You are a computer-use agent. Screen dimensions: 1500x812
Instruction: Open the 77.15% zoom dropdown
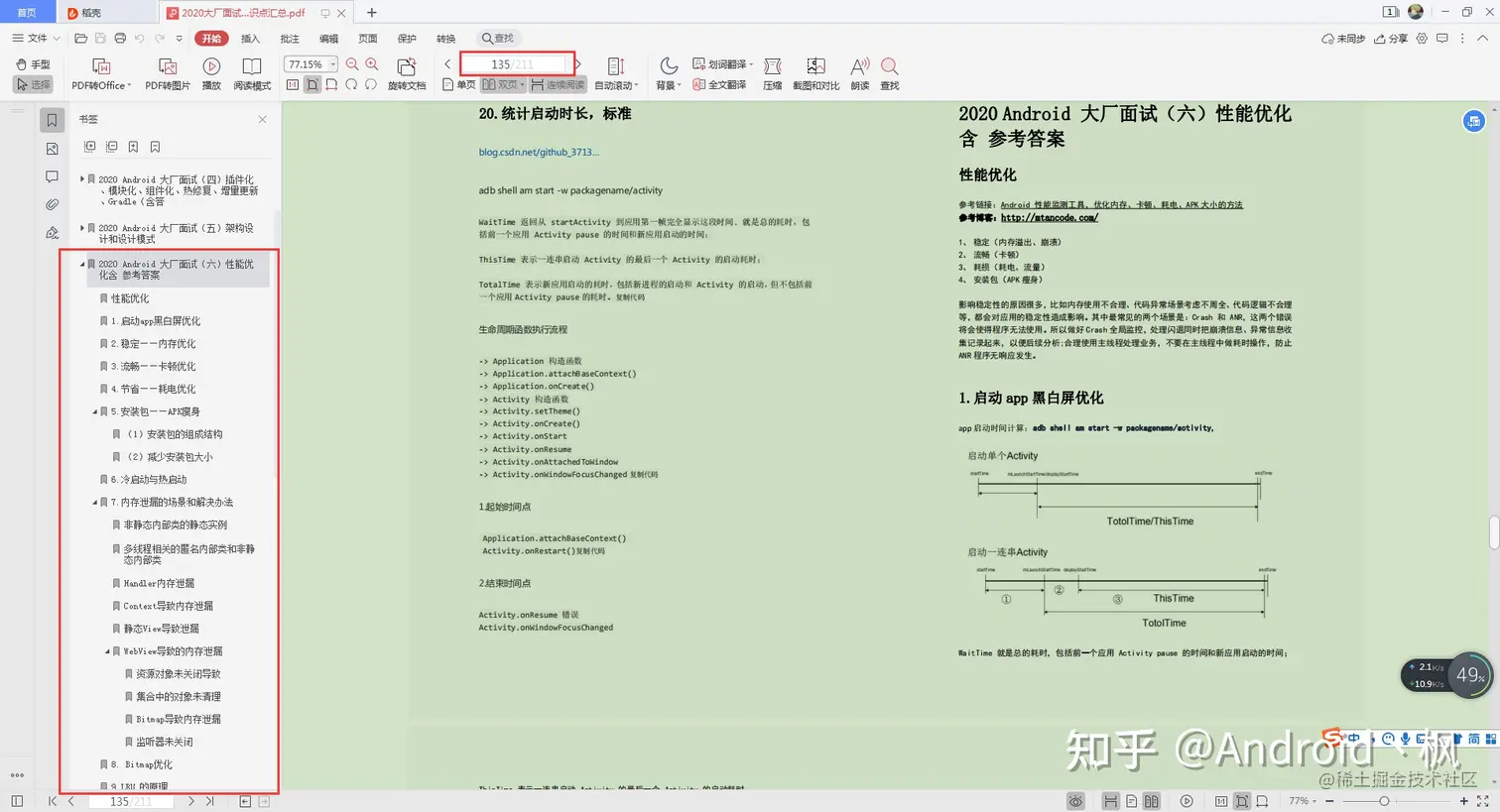click(333, 64)
